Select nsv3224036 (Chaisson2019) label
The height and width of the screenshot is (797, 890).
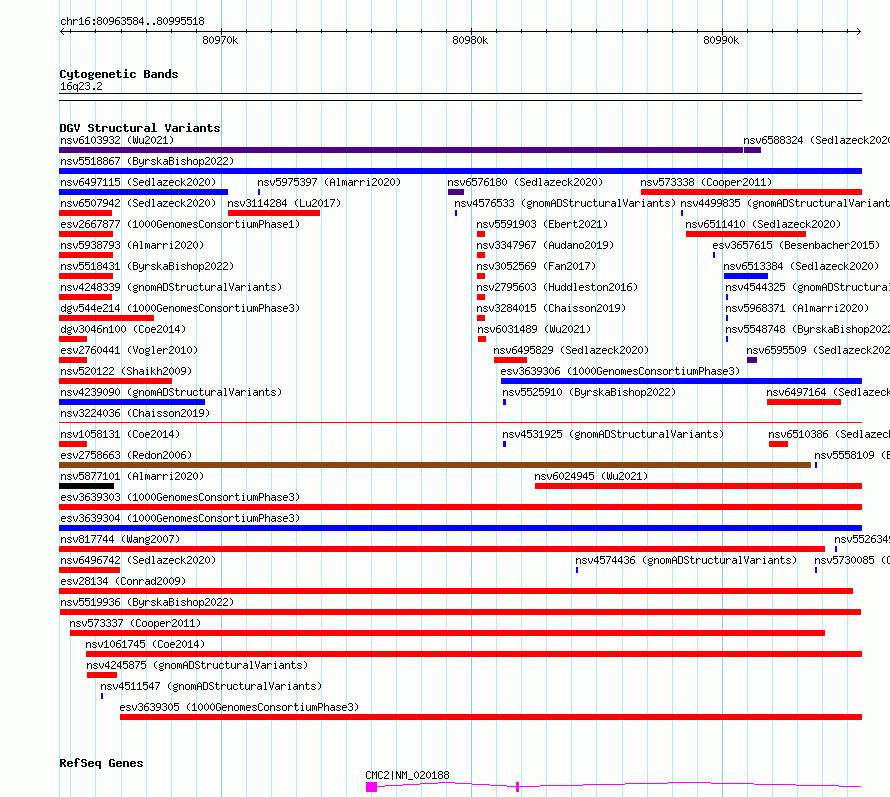click(135, 413)
